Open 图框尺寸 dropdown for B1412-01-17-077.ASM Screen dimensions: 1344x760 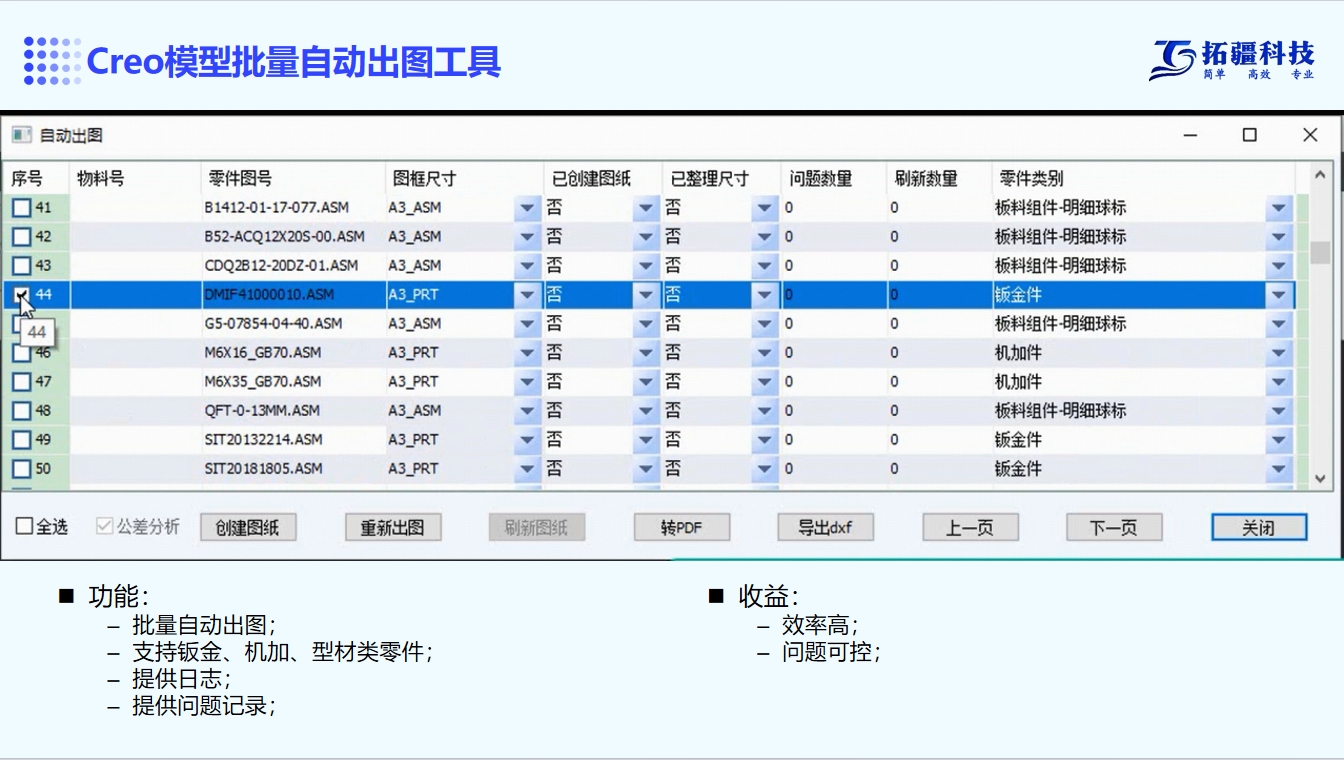(x=527, y=208)
